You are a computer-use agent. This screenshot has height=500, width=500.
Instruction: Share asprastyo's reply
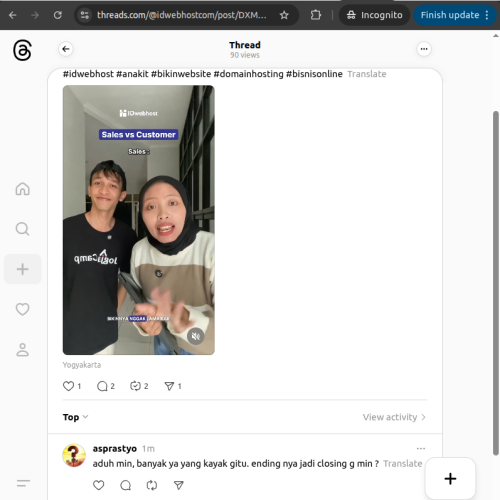coord(179,485)
